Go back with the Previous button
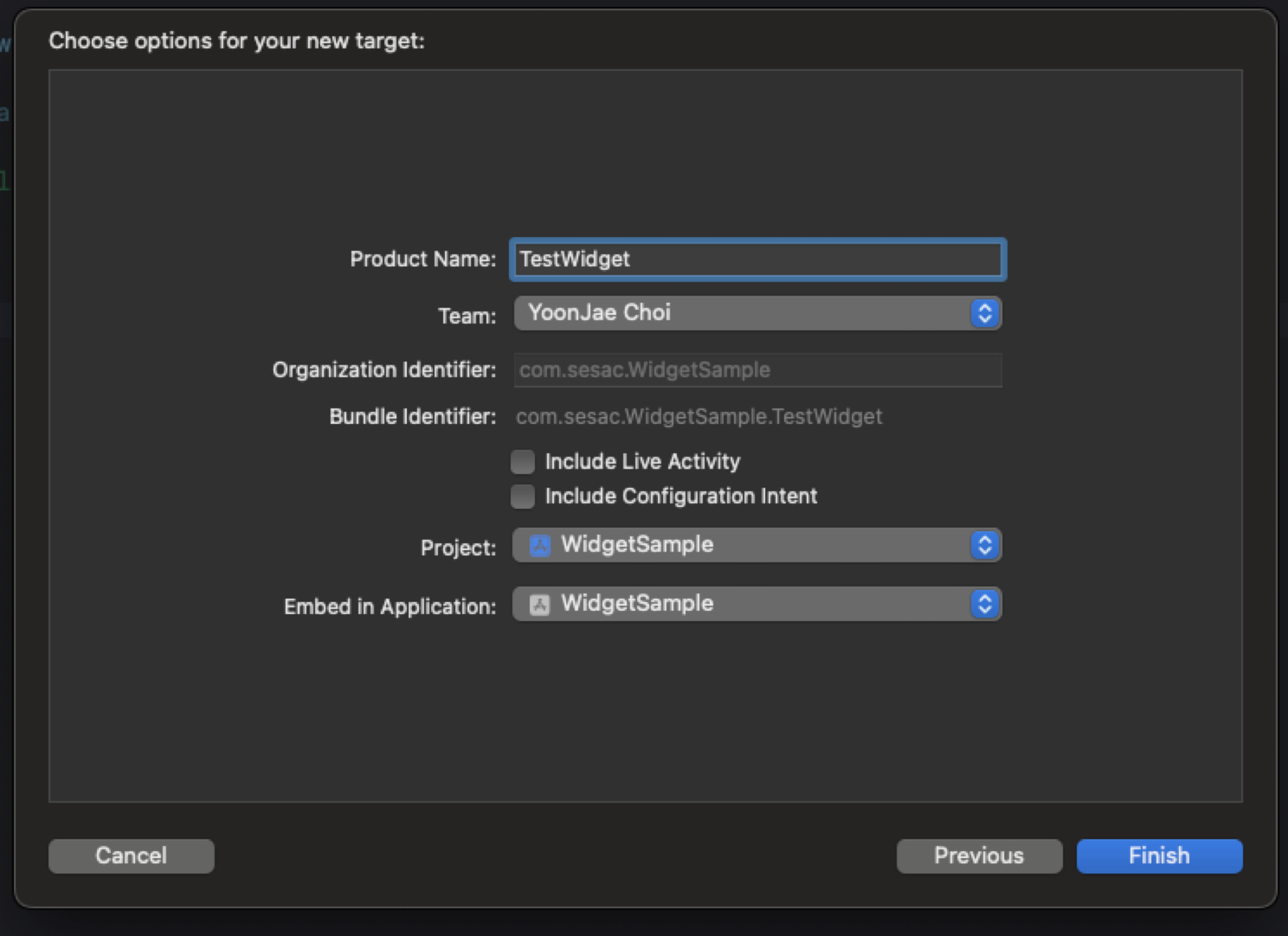The height and width of the screenshot is (936, 1288). 979,856
